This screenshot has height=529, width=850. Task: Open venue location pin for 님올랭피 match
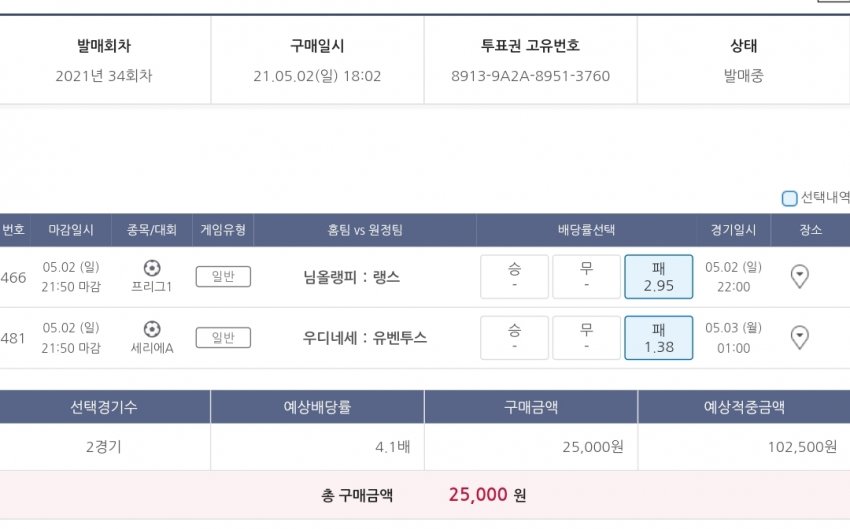799,277
